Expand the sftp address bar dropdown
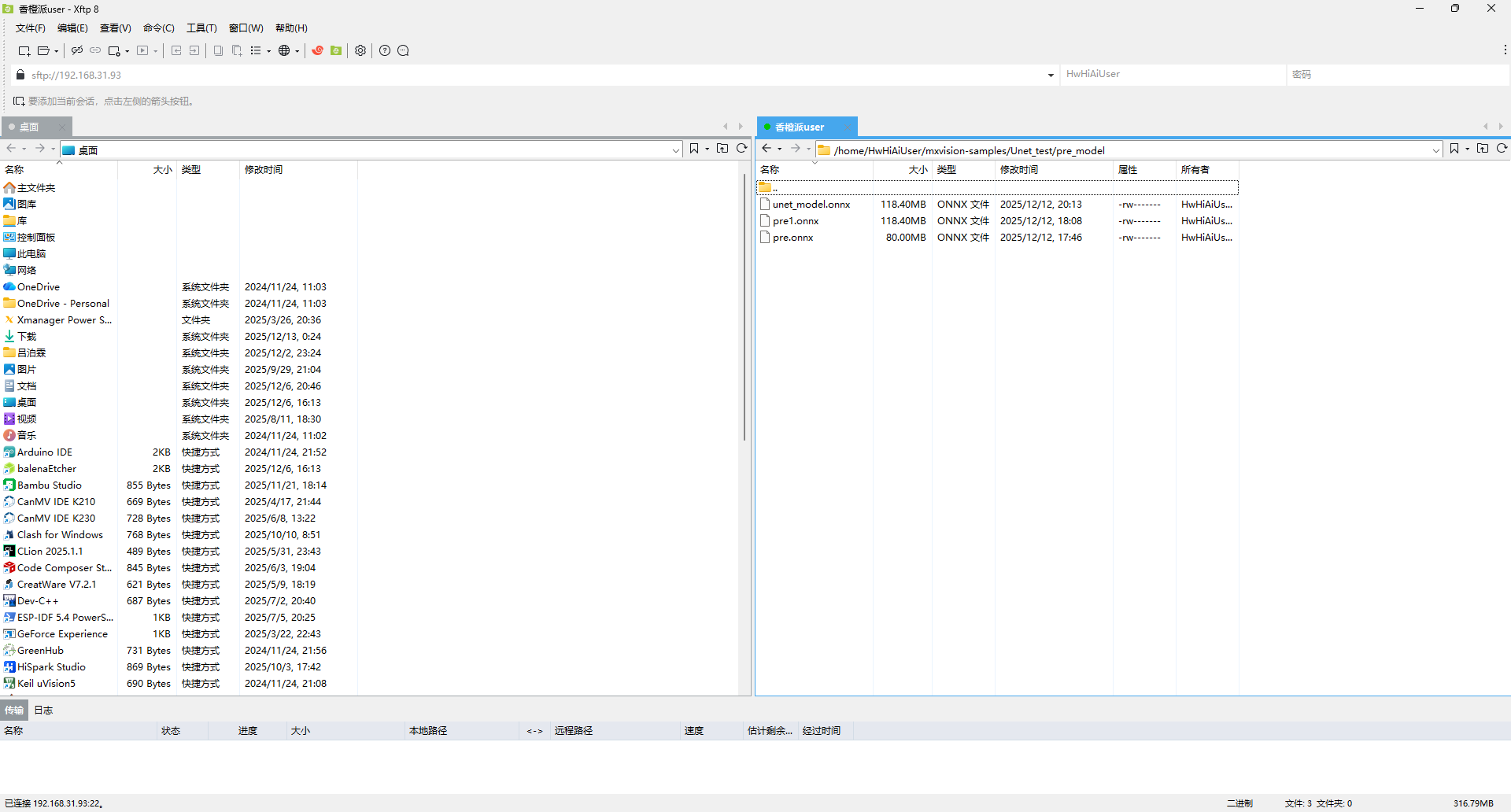1511x812 pixels. (1051, 75)
